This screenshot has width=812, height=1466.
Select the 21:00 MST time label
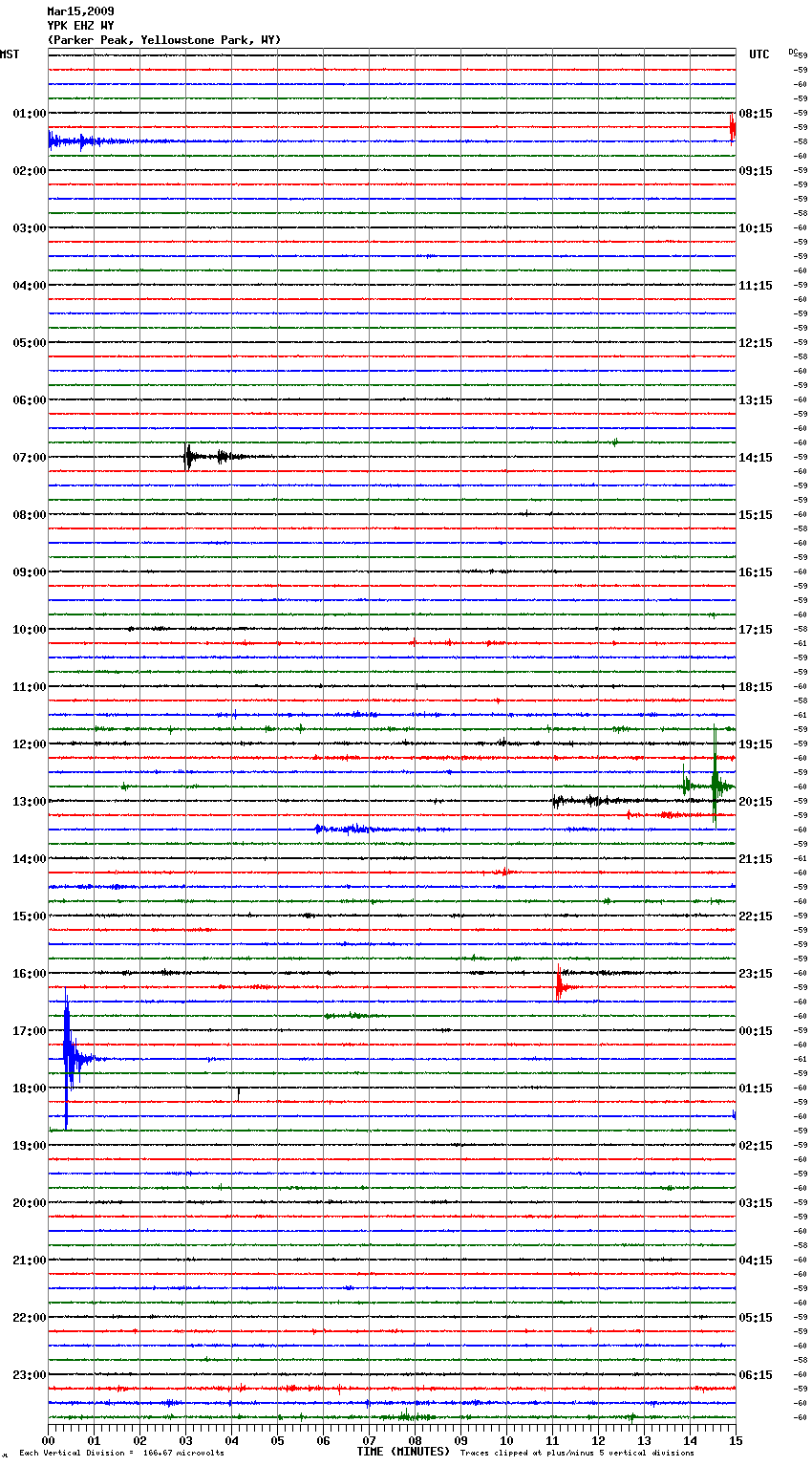[x=30, y=1261]
